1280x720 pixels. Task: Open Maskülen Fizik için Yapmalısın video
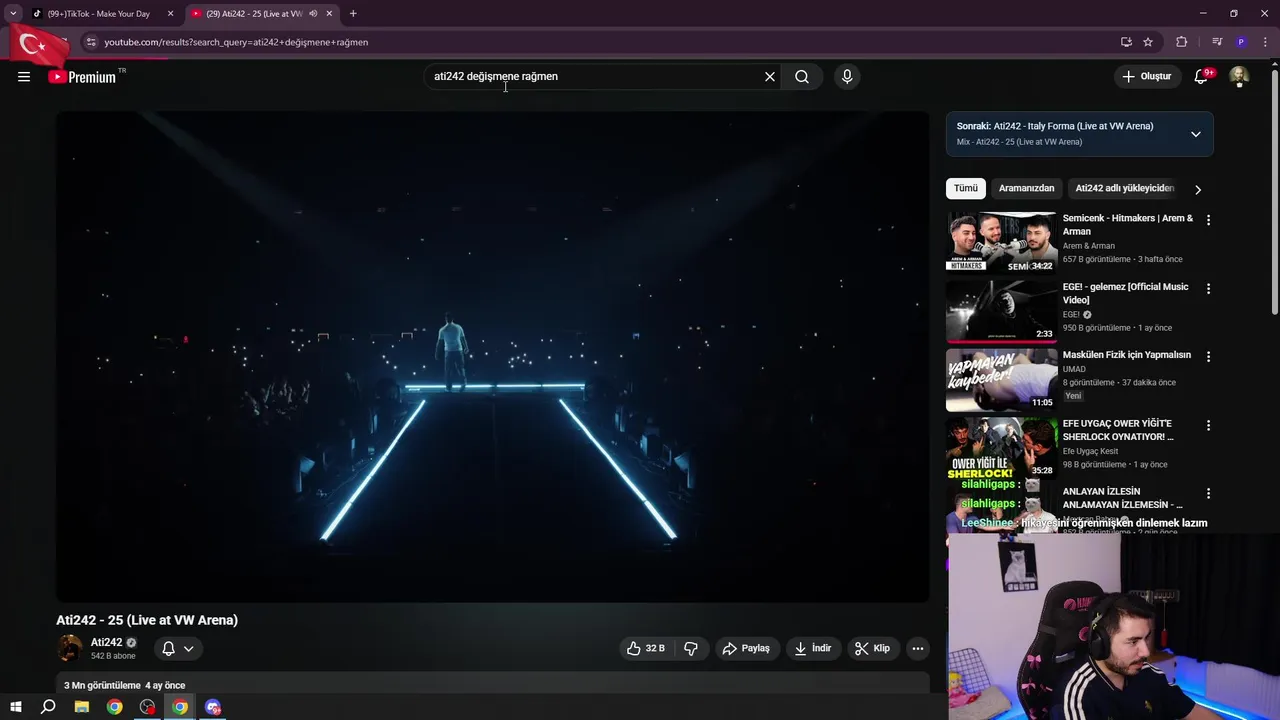(x=1127, y=355)
